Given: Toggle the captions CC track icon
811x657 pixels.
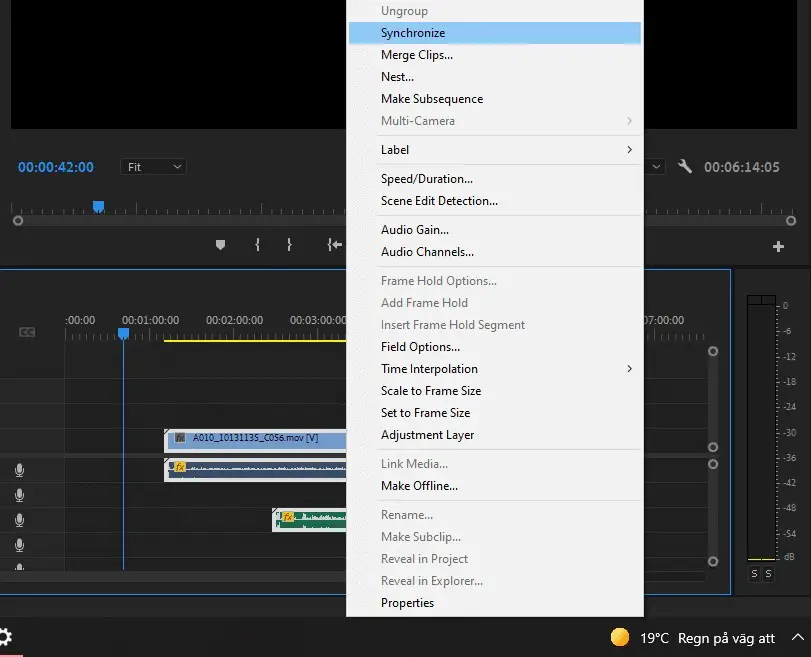Looking at the screenshot, I should [27, 332].
